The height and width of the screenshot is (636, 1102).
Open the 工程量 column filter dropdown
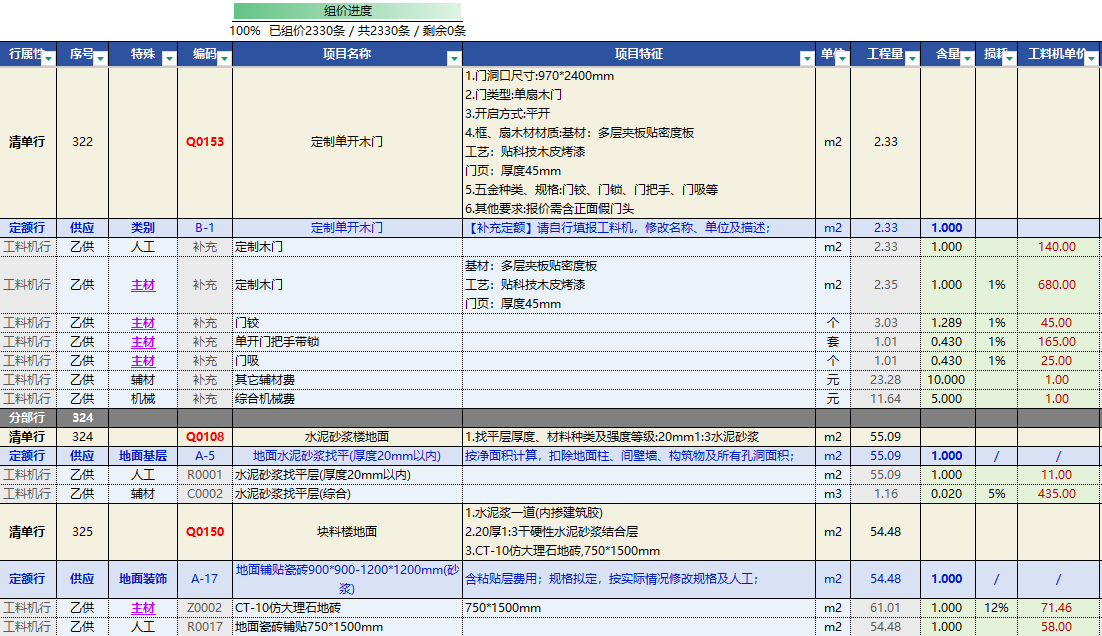point(912,59)
